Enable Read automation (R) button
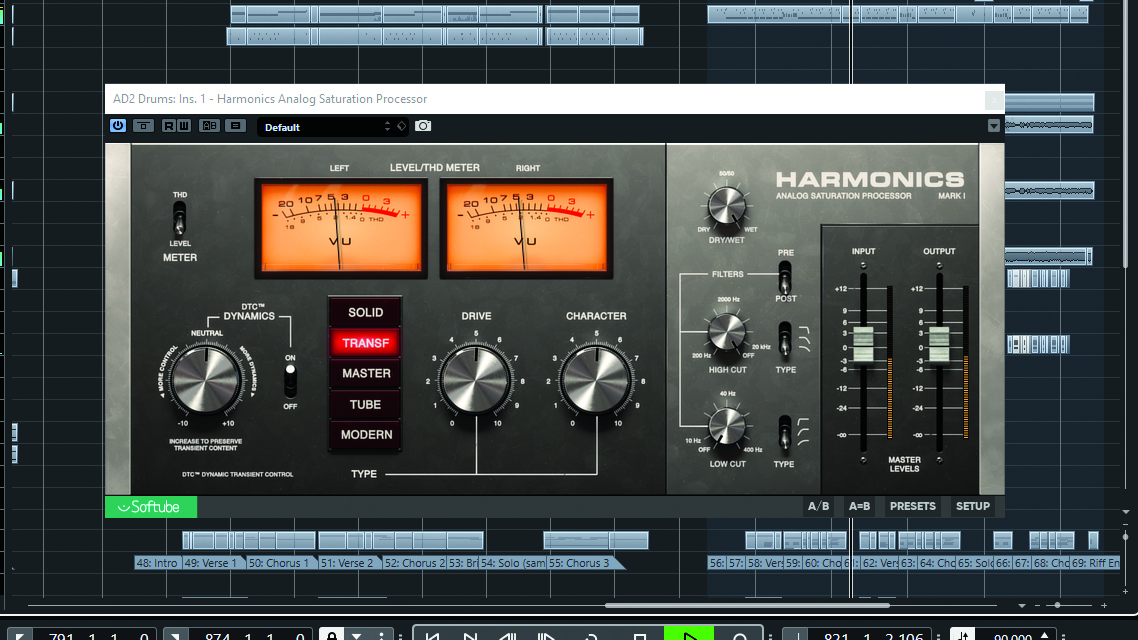Viewport: 1138px width, 640px height. tap(168, 126)
